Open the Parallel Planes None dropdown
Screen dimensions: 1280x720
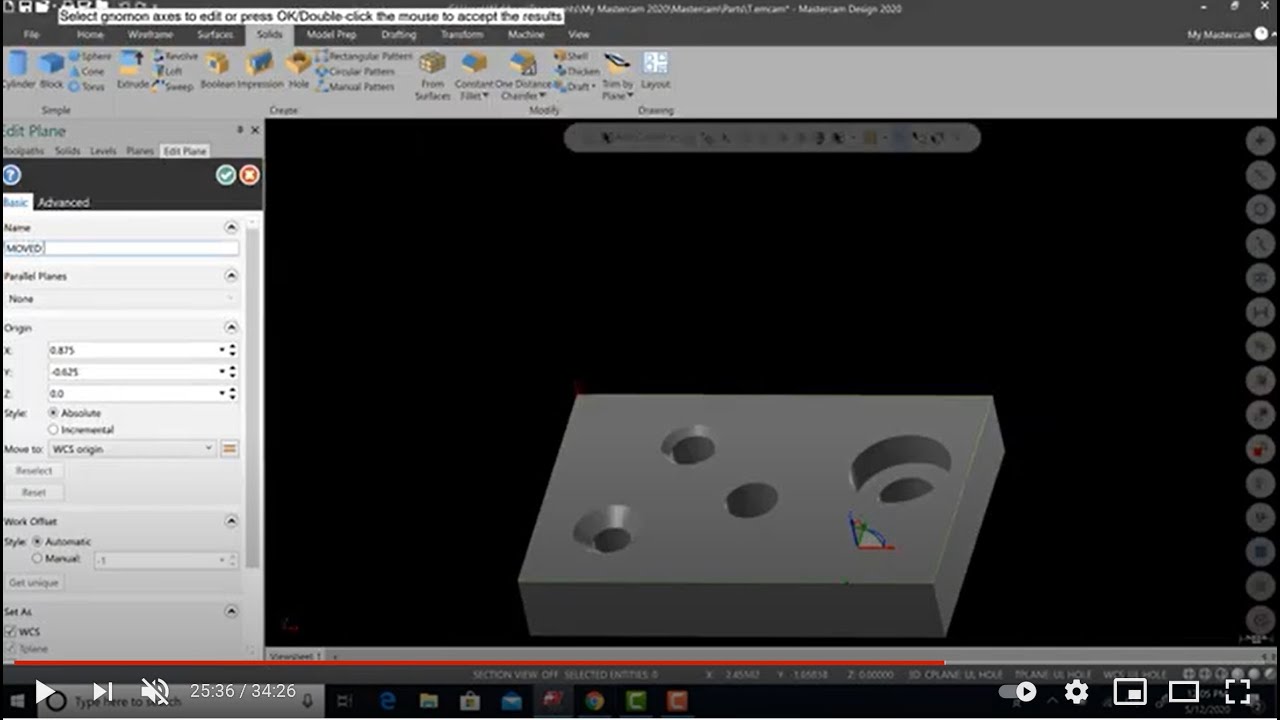point(121,299)
